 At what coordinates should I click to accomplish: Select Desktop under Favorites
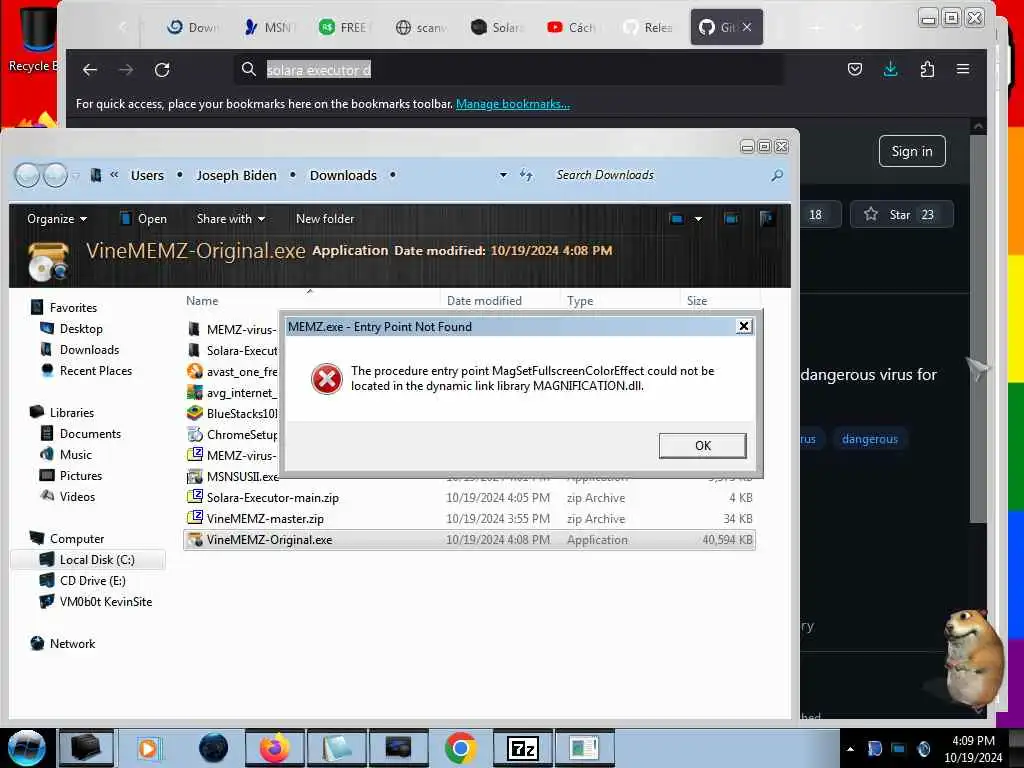tap(81, 328)
